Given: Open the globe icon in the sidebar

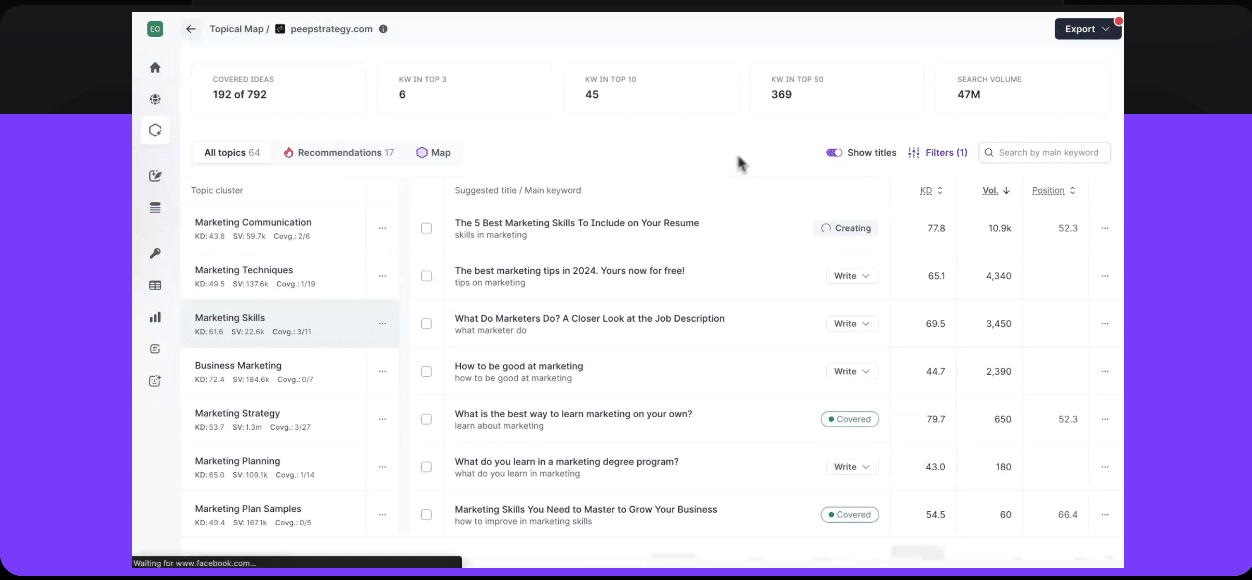Looking at the screenshot, I should tap(155, 99).
